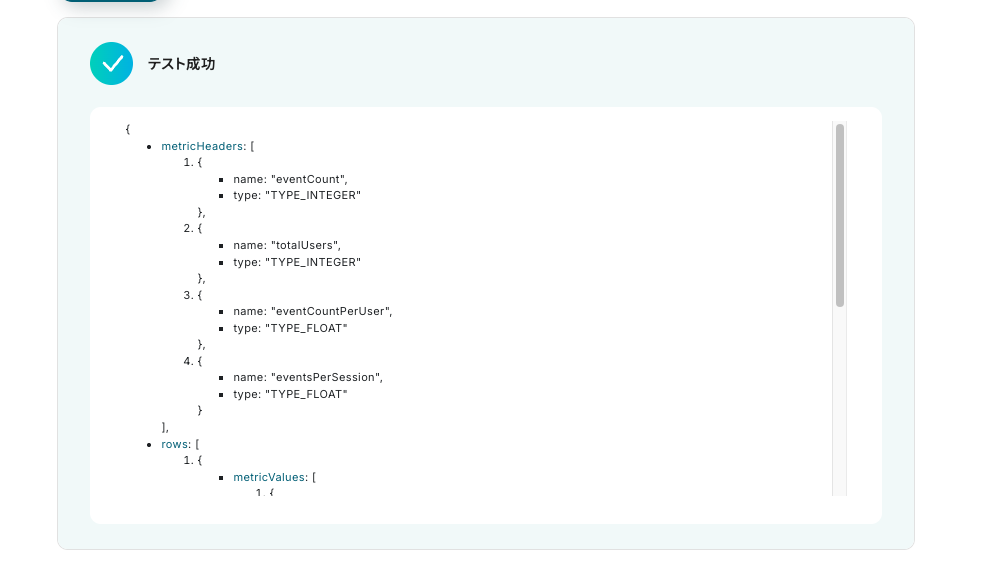Select the type line under eventsPerSession
Screen dimensions: 984x580
pyautogui.click(x=291, y=394)
